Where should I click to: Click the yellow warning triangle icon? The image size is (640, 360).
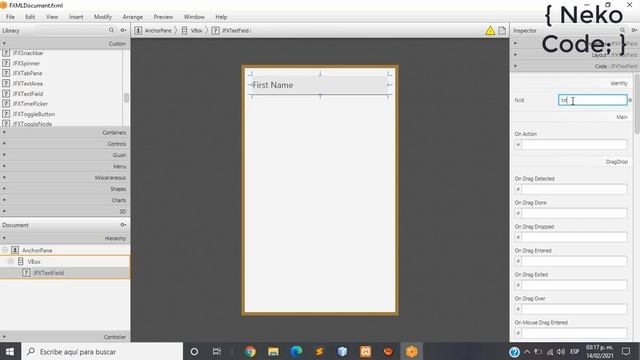click(490, 31)
